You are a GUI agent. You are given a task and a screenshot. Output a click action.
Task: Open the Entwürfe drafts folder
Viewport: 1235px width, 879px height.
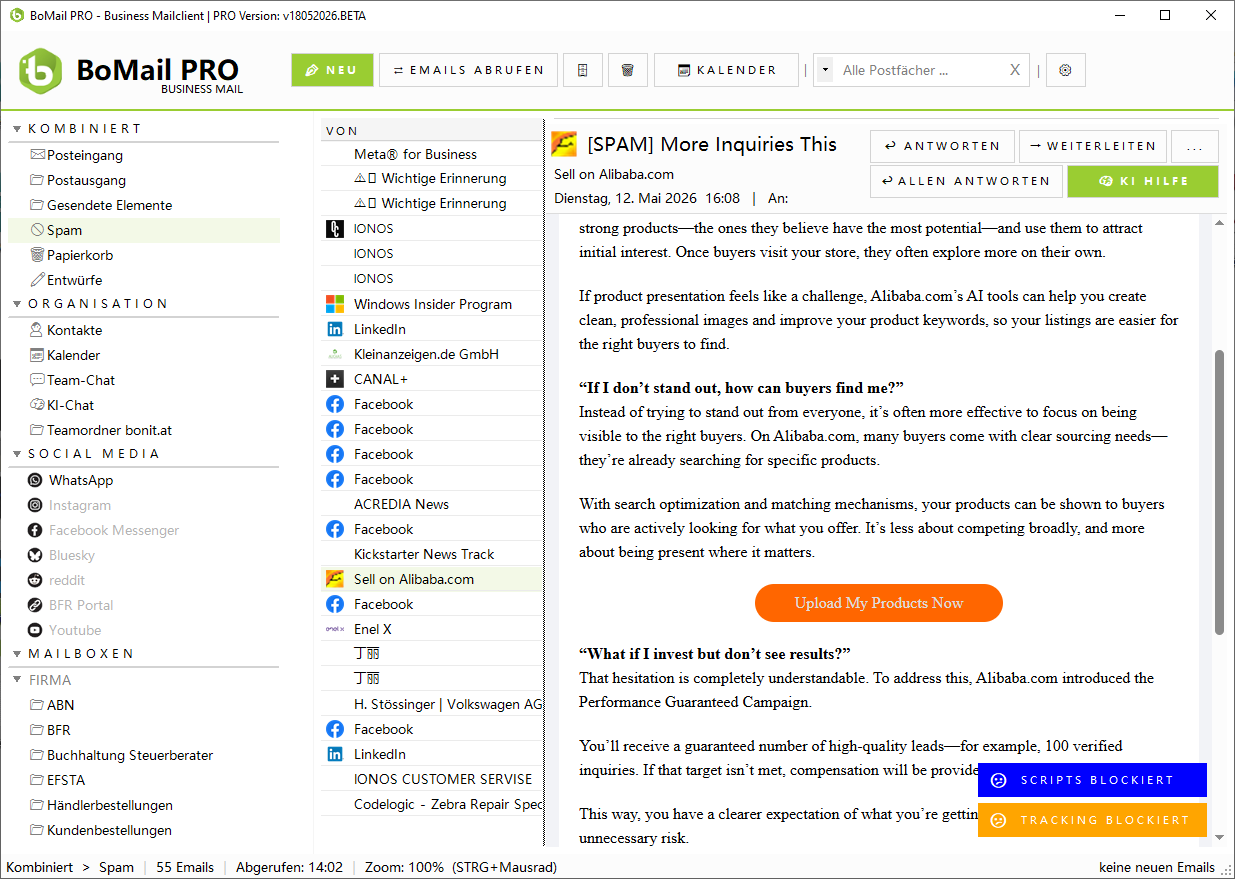click(144, 280)
